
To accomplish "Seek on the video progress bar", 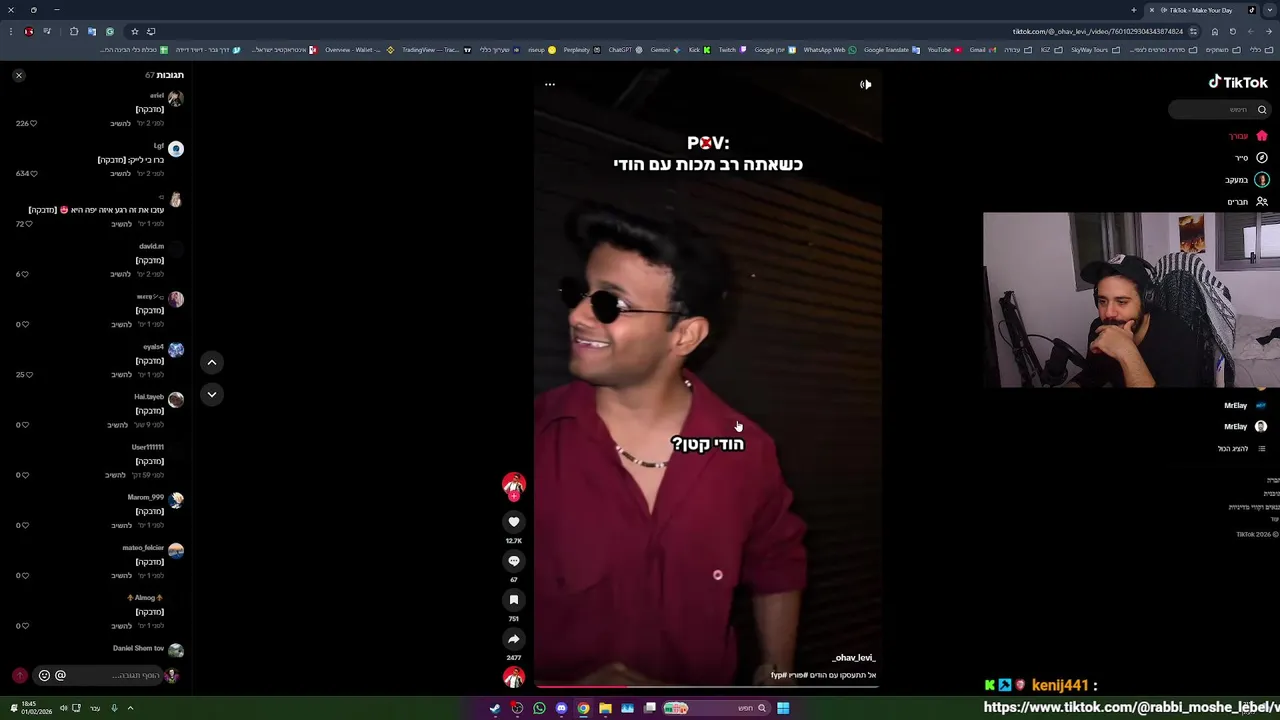I will pos(707,686).
